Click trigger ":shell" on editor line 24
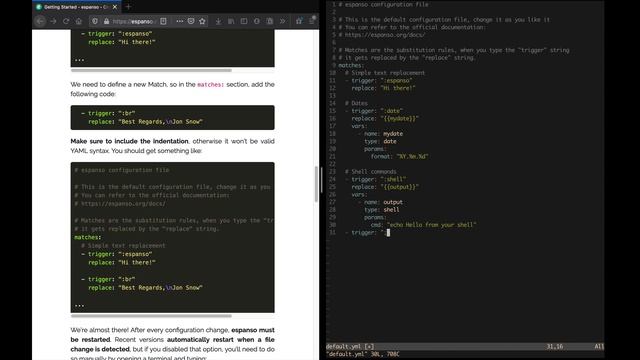Image resolution: width=640 pixels, height=360 pixels. pyautogui.click(x=376, y=180)
